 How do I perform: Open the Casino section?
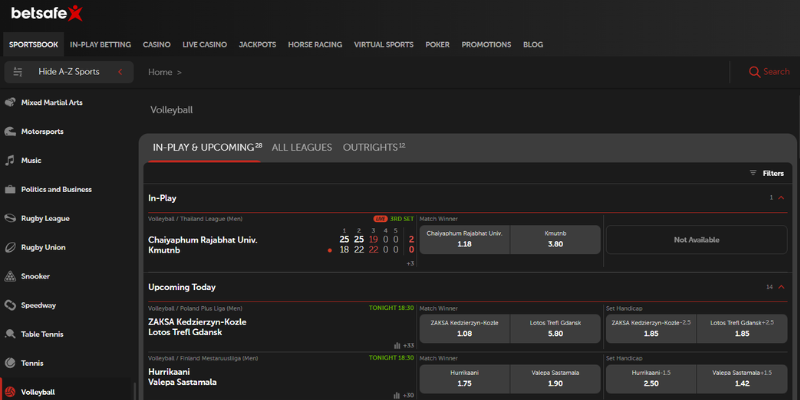157,44
